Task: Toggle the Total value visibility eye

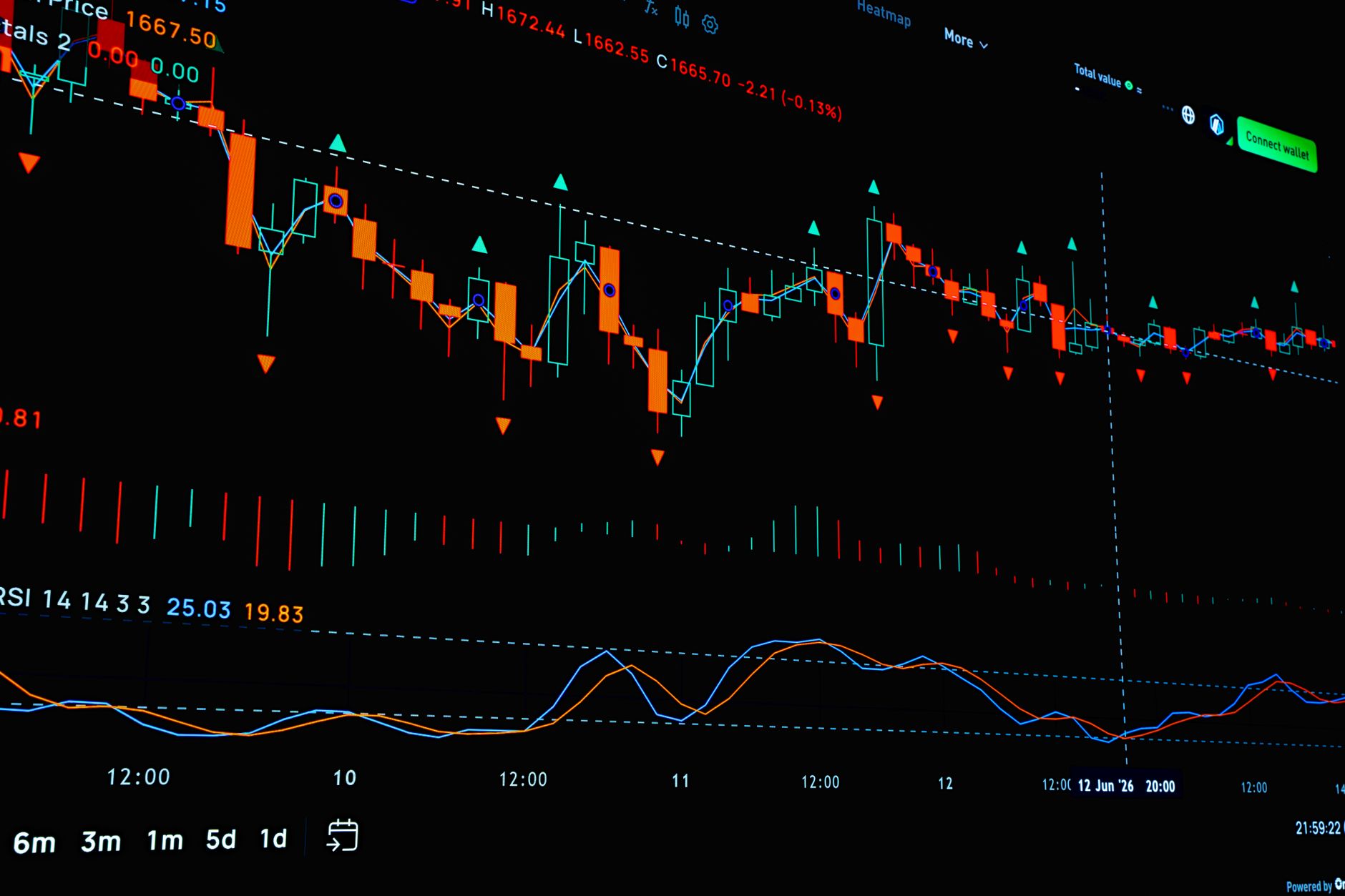Action: (1129, 85)
